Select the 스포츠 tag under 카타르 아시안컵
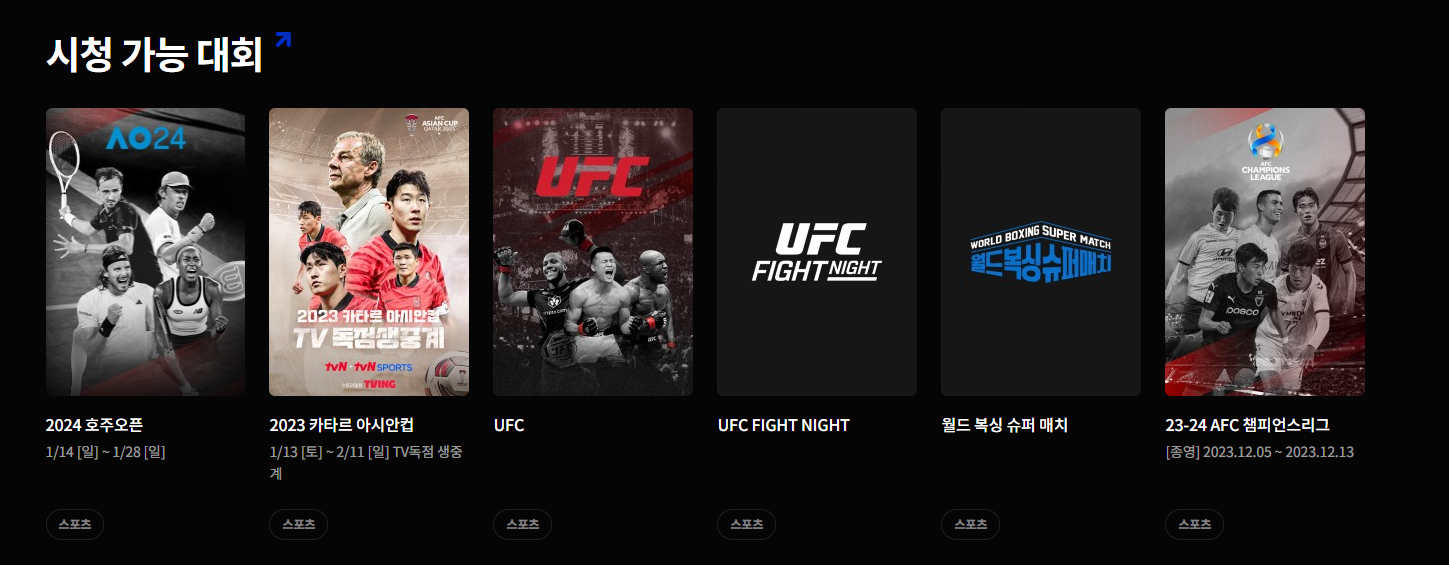Viewport: 1449px width, 565px height. pos(298,524)
